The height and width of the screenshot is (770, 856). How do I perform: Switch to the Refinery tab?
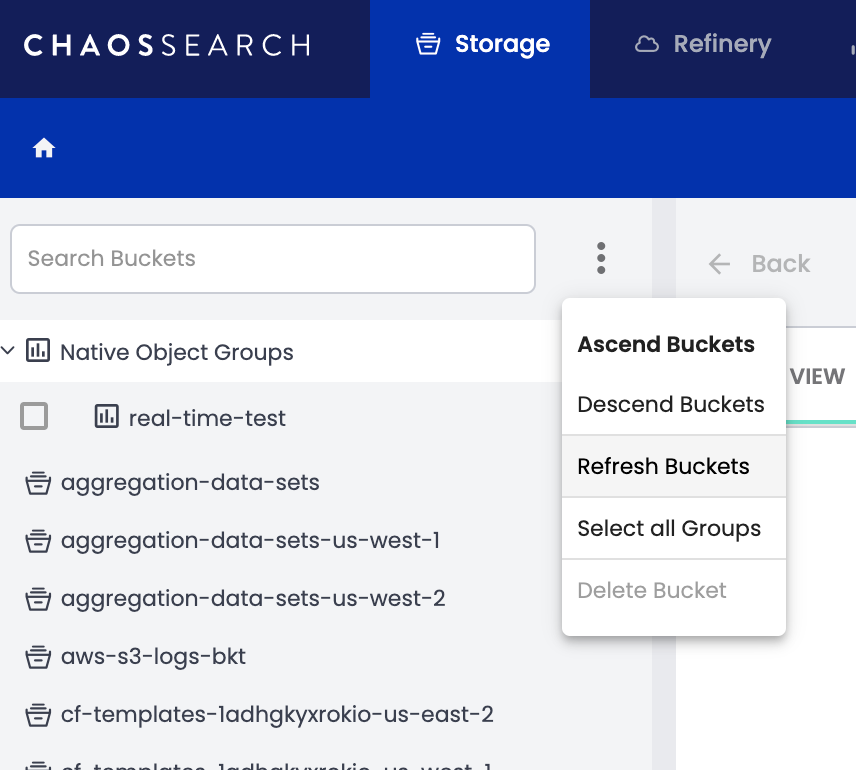click(x=703, y=45)
